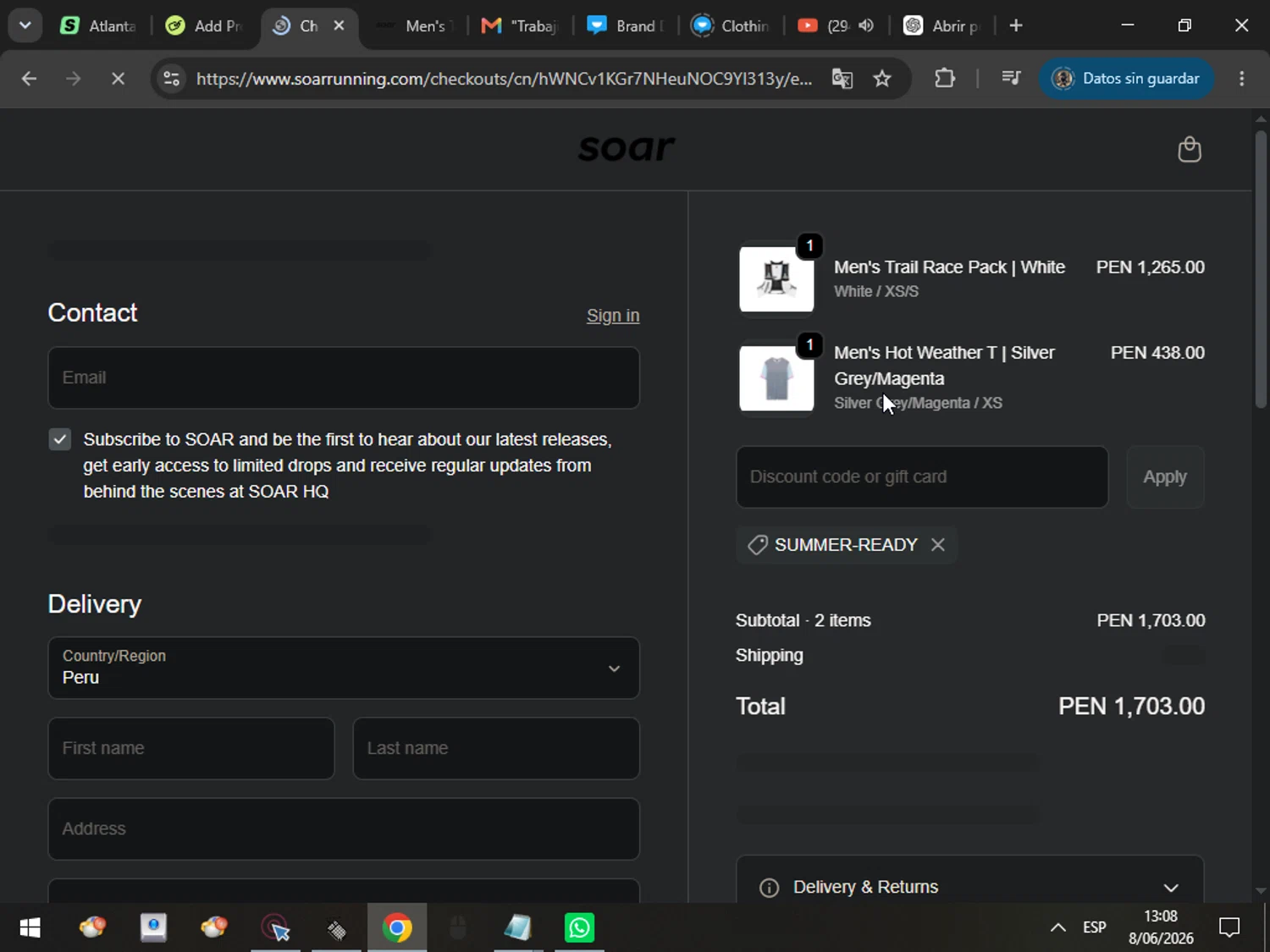Viewport: 1270px width, 952px height.
Task: Open Chrome from the taskbar
Action: (x=397, y=928)
